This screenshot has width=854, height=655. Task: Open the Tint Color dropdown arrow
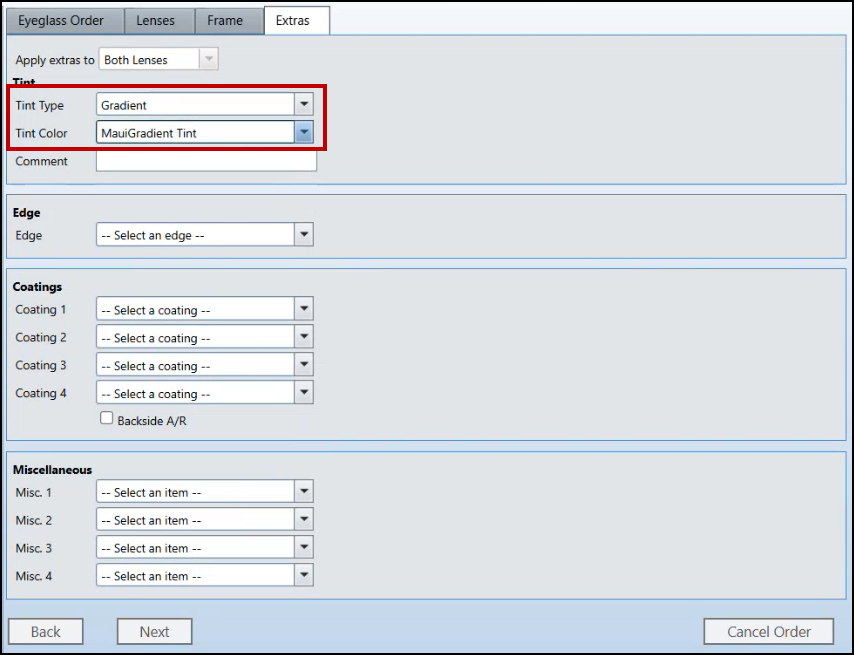click(304, 133)
